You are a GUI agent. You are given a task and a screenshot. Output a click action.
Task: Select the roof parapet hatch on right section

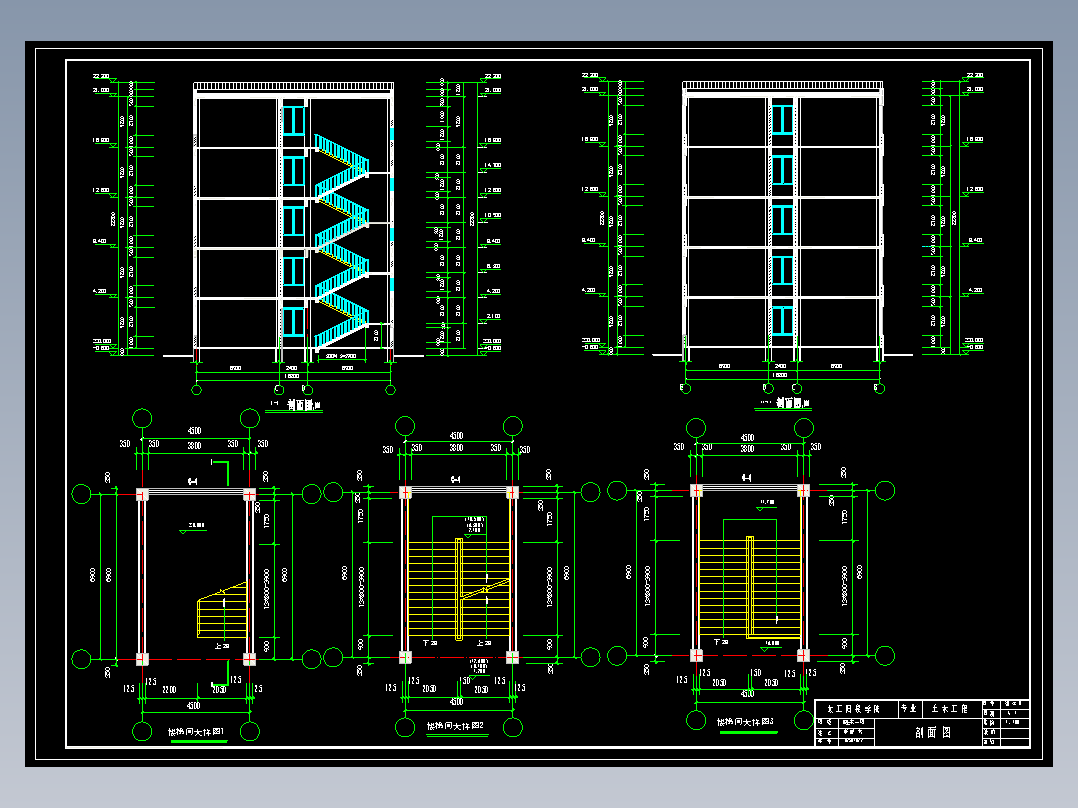click(782, 85)
